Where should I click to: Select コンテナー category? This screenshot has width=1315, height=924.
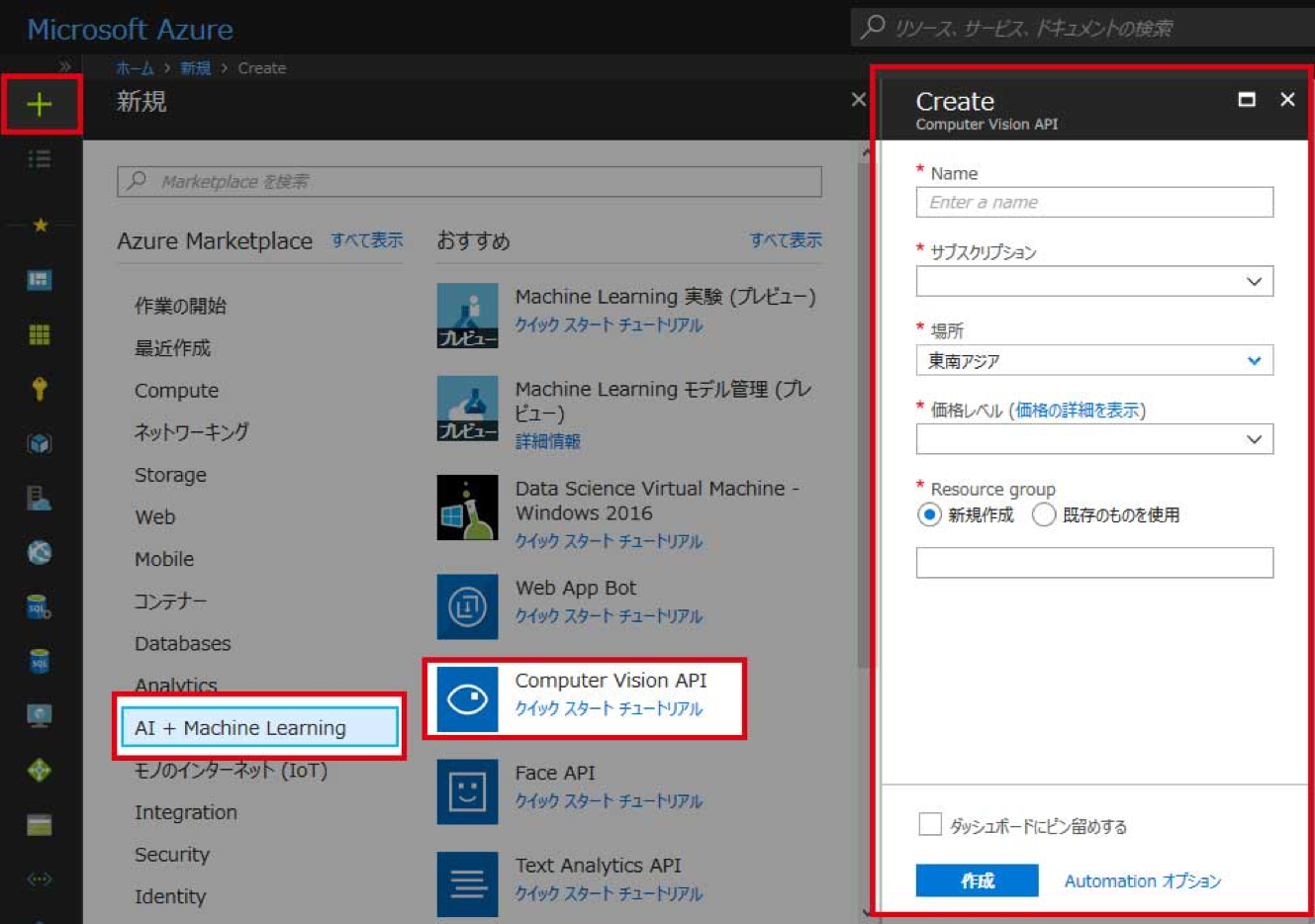coord(170,601)
